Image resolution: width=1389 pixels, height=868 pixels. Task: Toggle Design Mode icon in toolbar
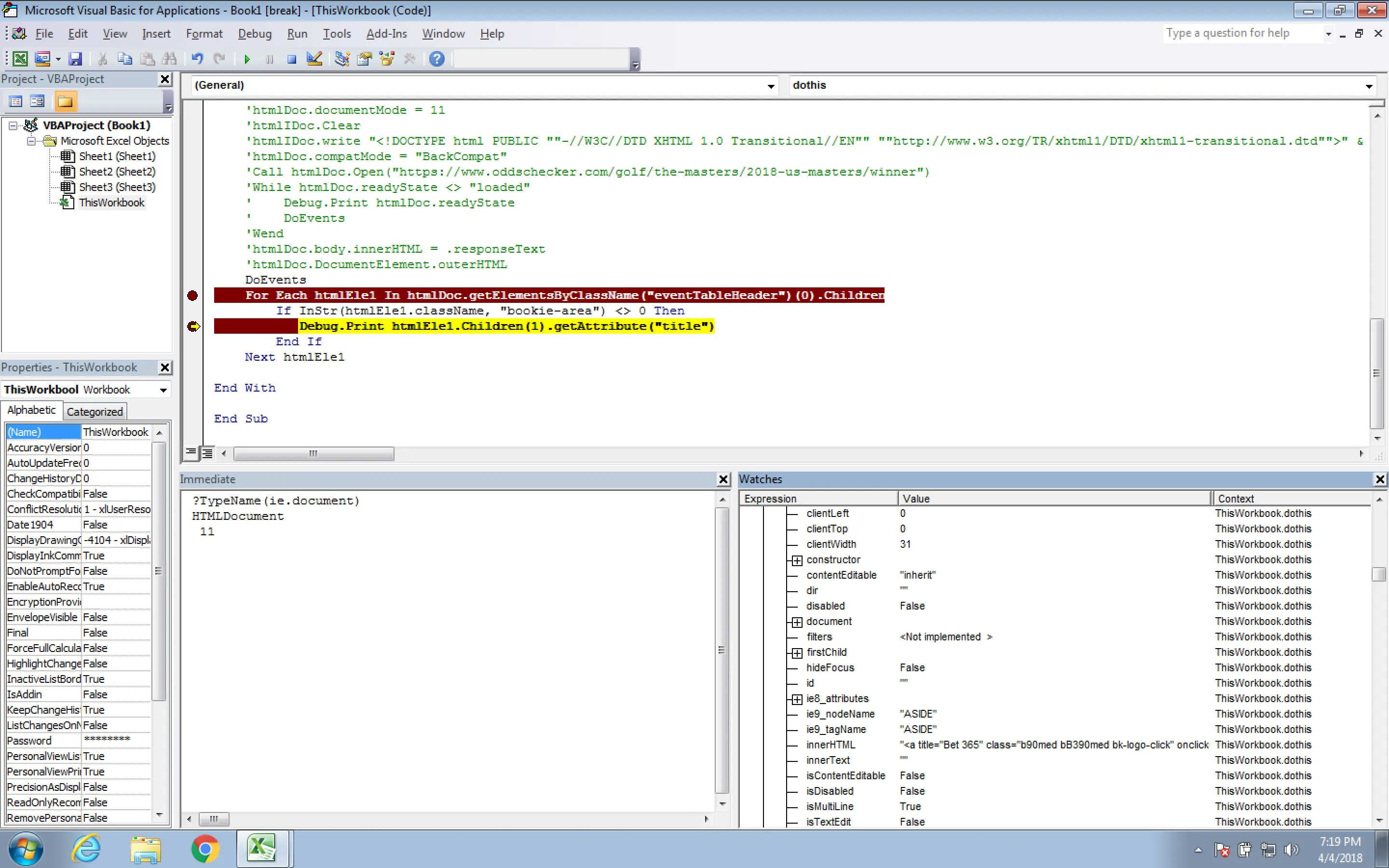coord(314,59)
